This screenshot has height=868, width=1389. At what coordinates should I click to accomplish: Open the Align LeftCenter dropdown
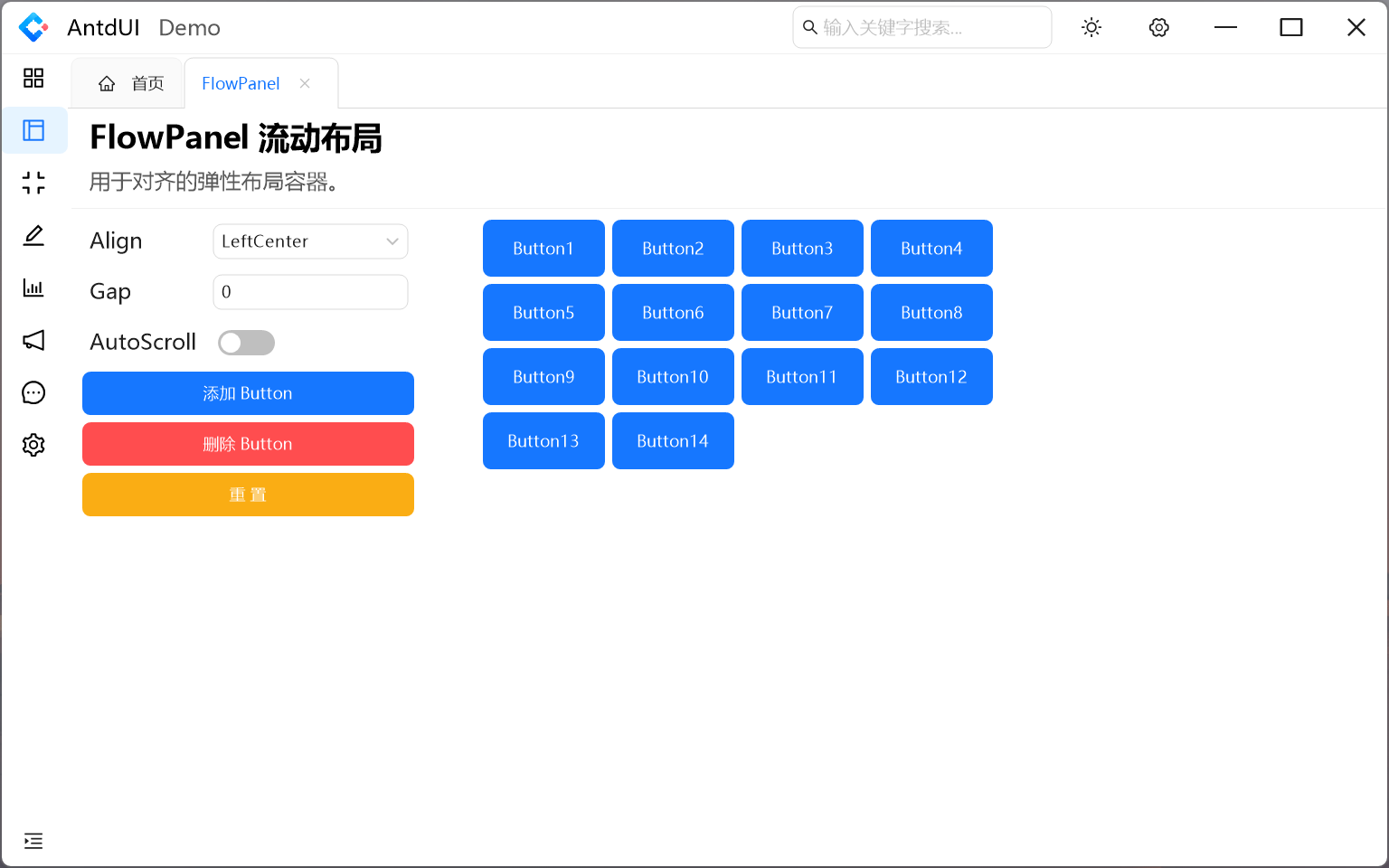pyautogui.click(x=310, y=241)
